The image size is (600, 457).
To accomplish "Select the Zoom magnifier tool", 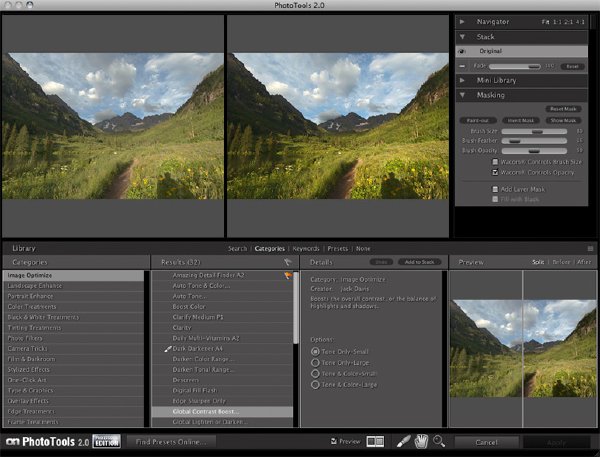I will pyautogui.click(x=439, y=441).
